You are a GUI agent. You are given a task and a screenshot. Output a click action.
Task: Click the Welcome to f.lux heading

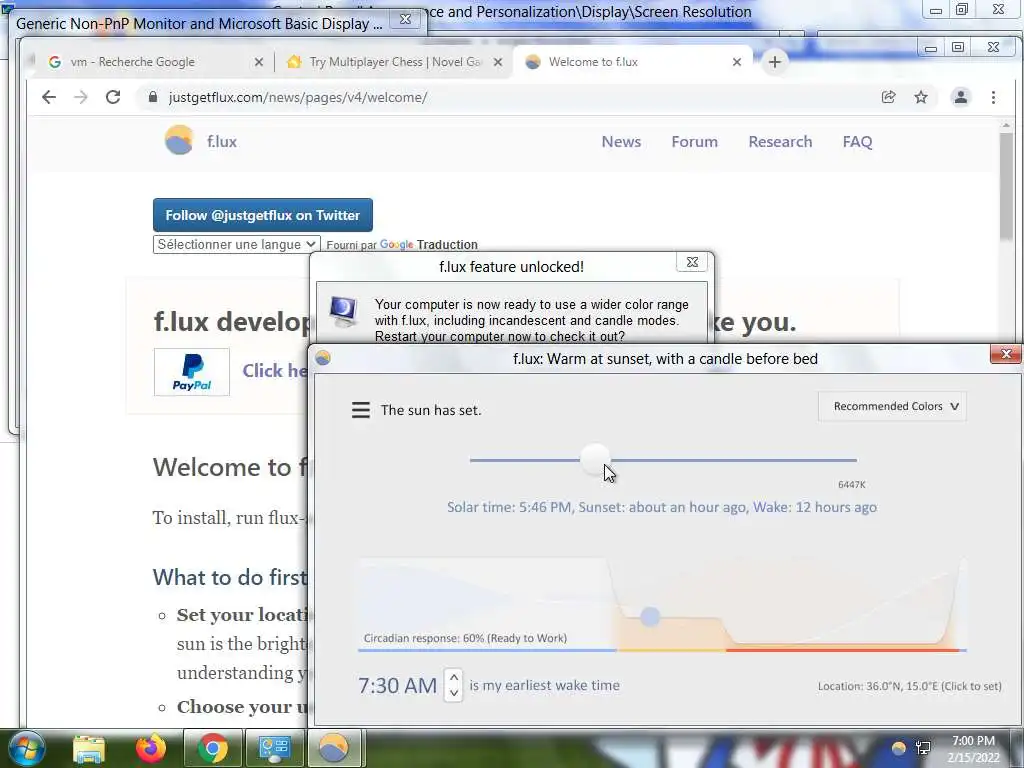230,467
